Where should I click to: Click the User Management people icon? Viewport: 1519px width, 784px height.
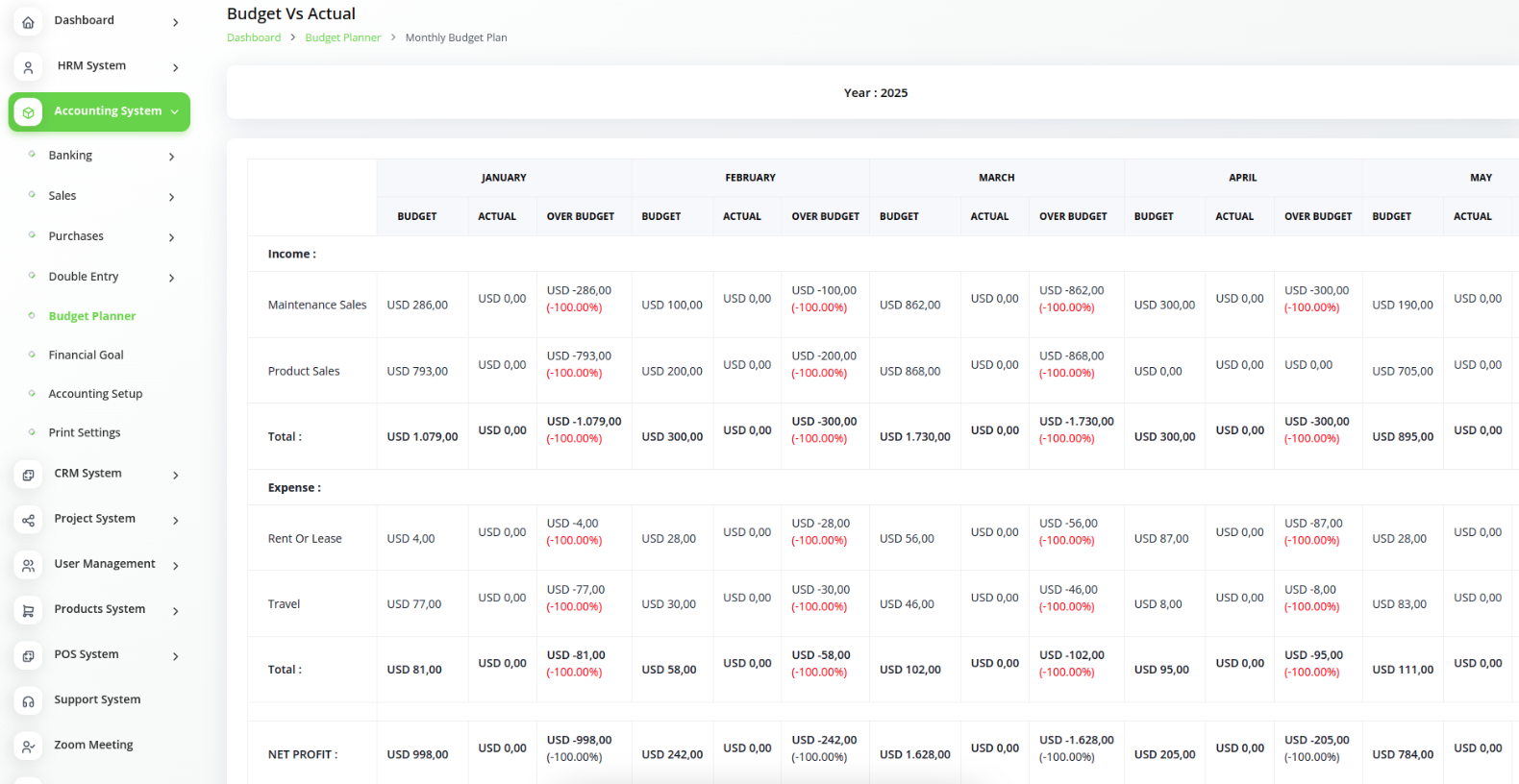28,565
